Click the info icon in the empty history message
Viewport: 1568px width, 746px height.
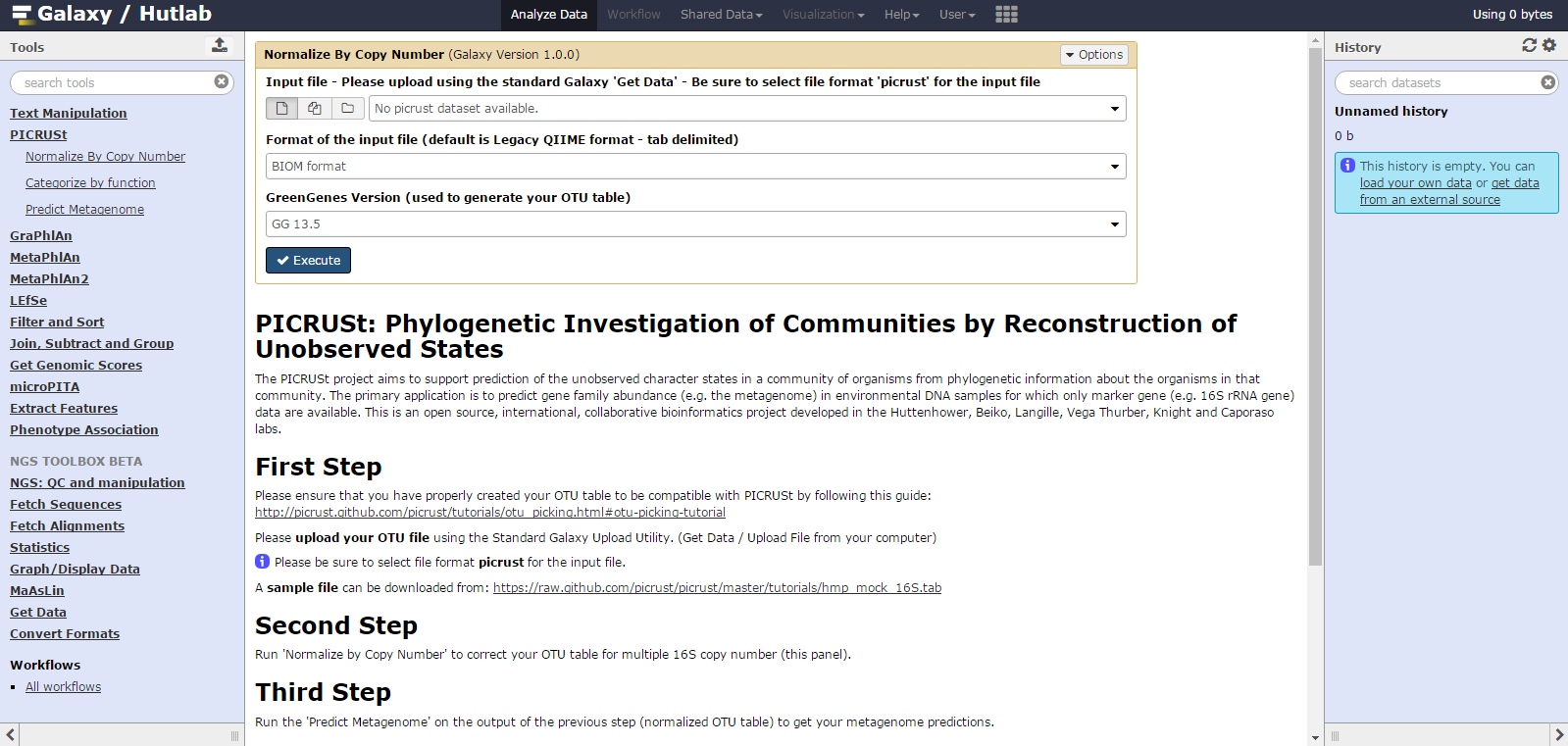click(1348, 166)
